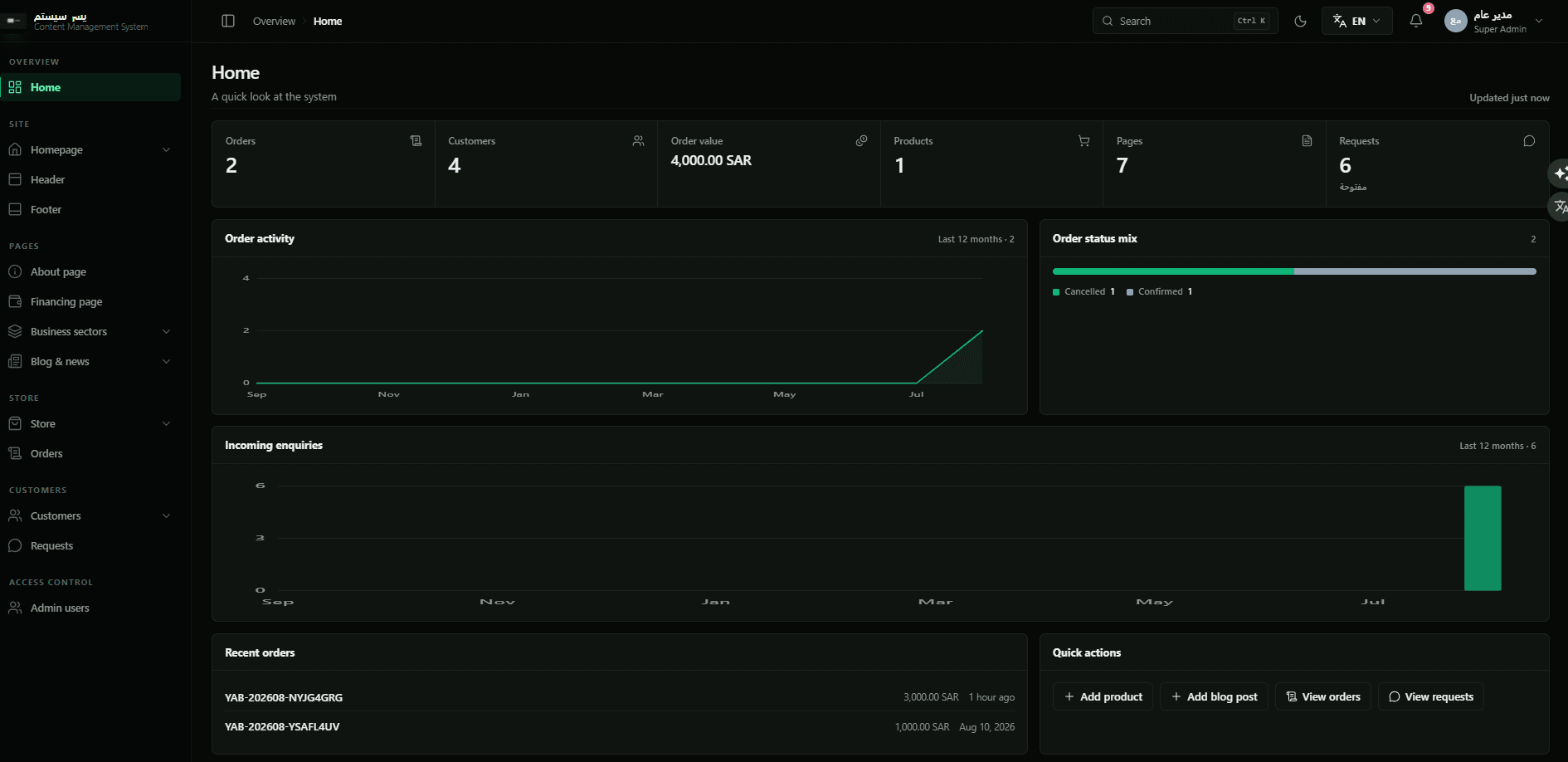Toggle the sidebar panel icon
This screenshot has width=1568, height=762.
[228, 21]
